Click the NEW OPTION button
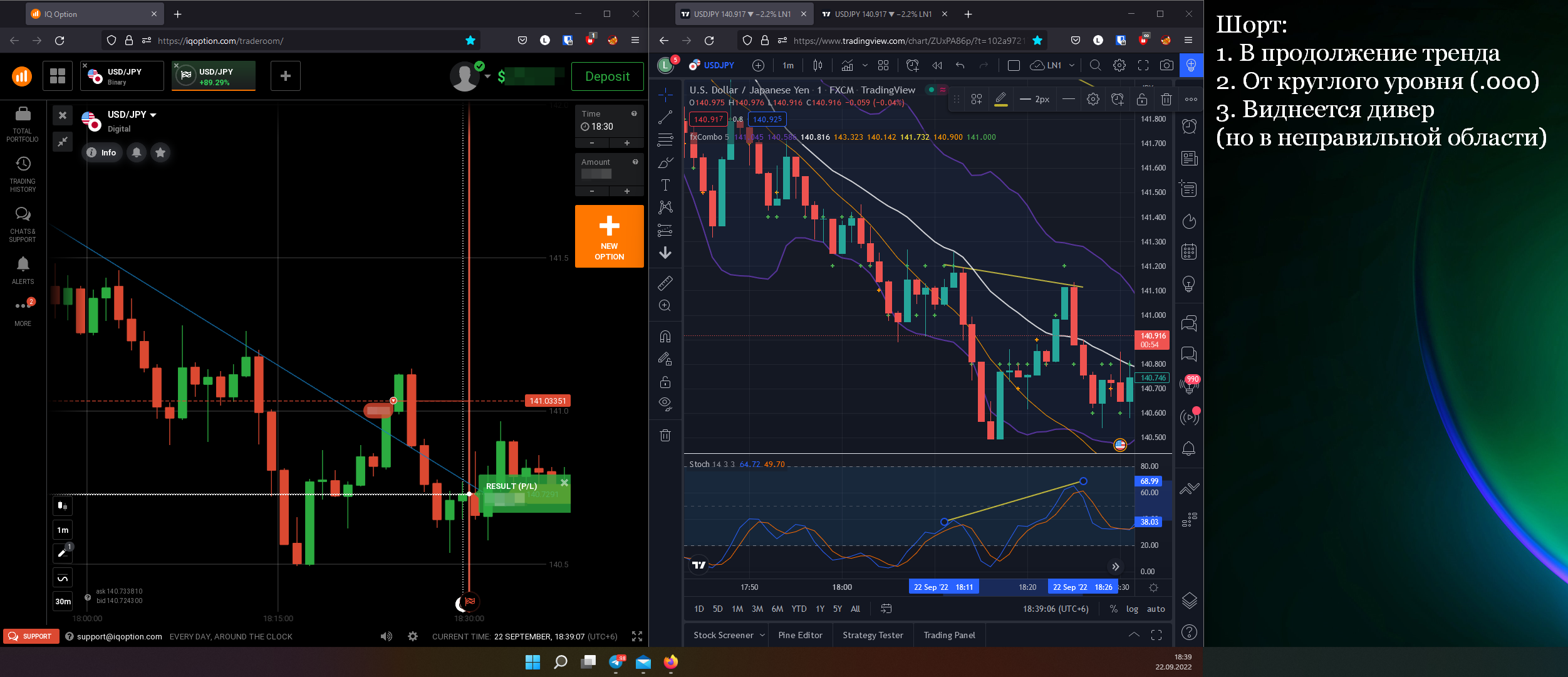Screen dimensions: 1568x677 [x=609, y=236]
